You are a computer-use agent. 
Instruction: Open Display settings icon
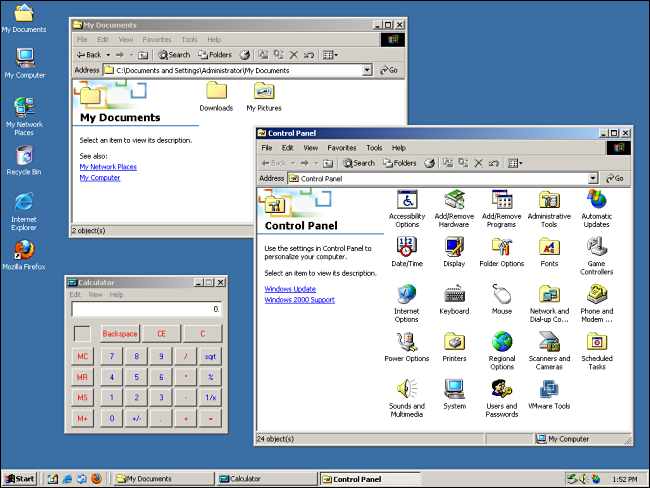pyautogui.click(x=454, y=252)
